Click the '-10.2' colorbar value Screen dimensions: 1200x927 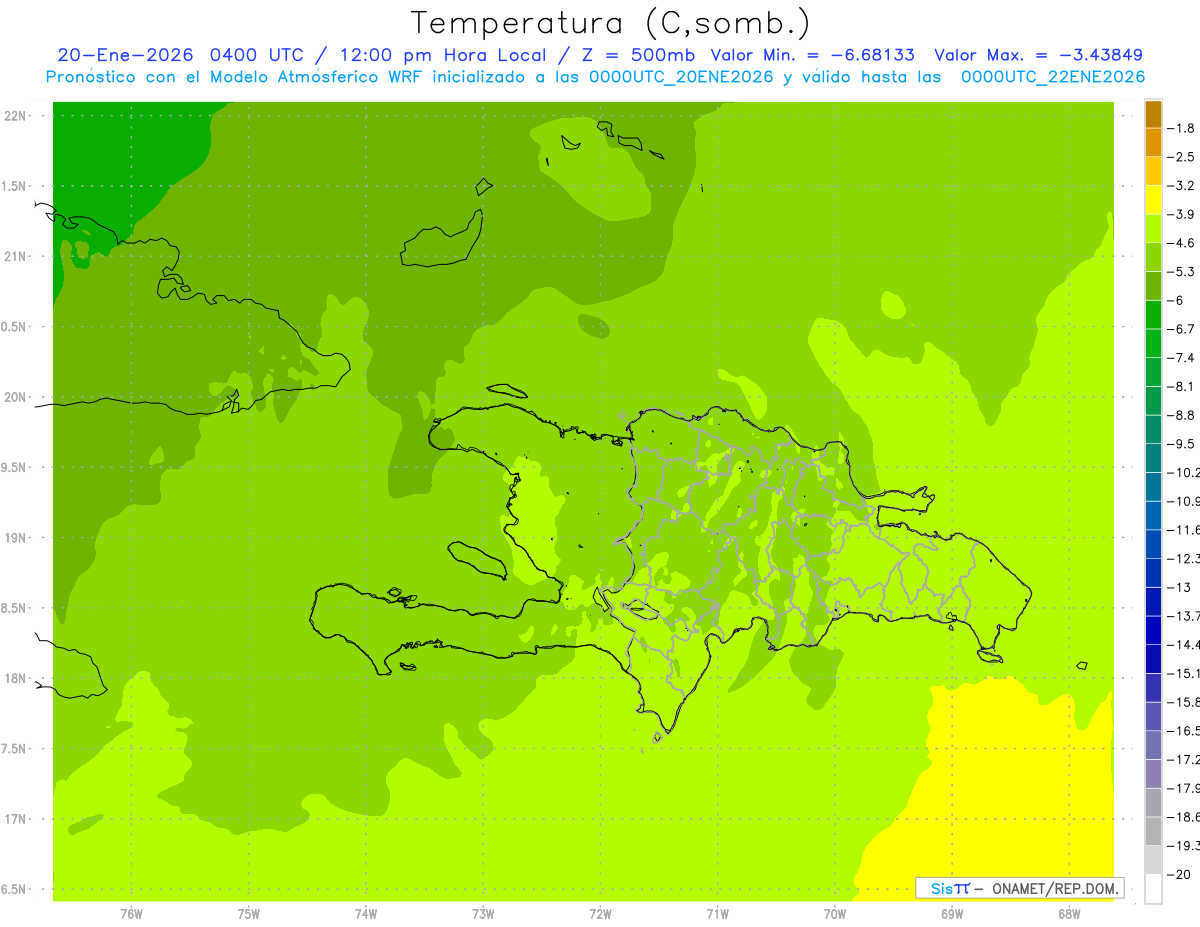click(x=1185, y=472)
